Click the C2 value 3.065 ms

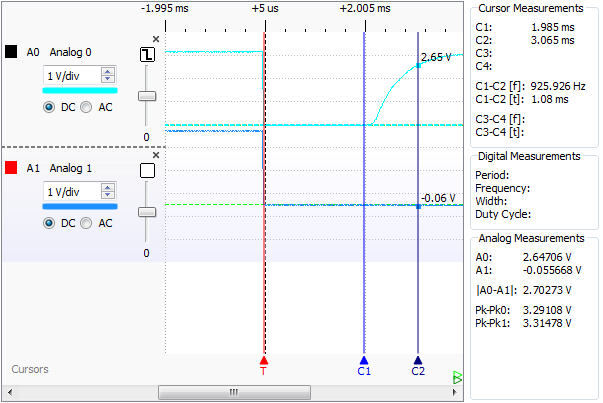pos(553,40)
